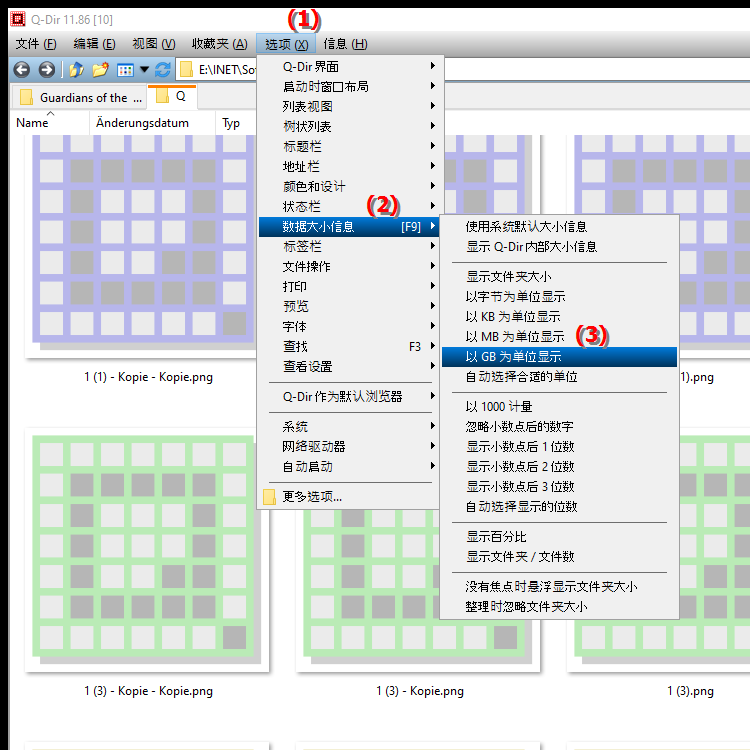Click the 更多选项... folder icon

coord(269,497)
